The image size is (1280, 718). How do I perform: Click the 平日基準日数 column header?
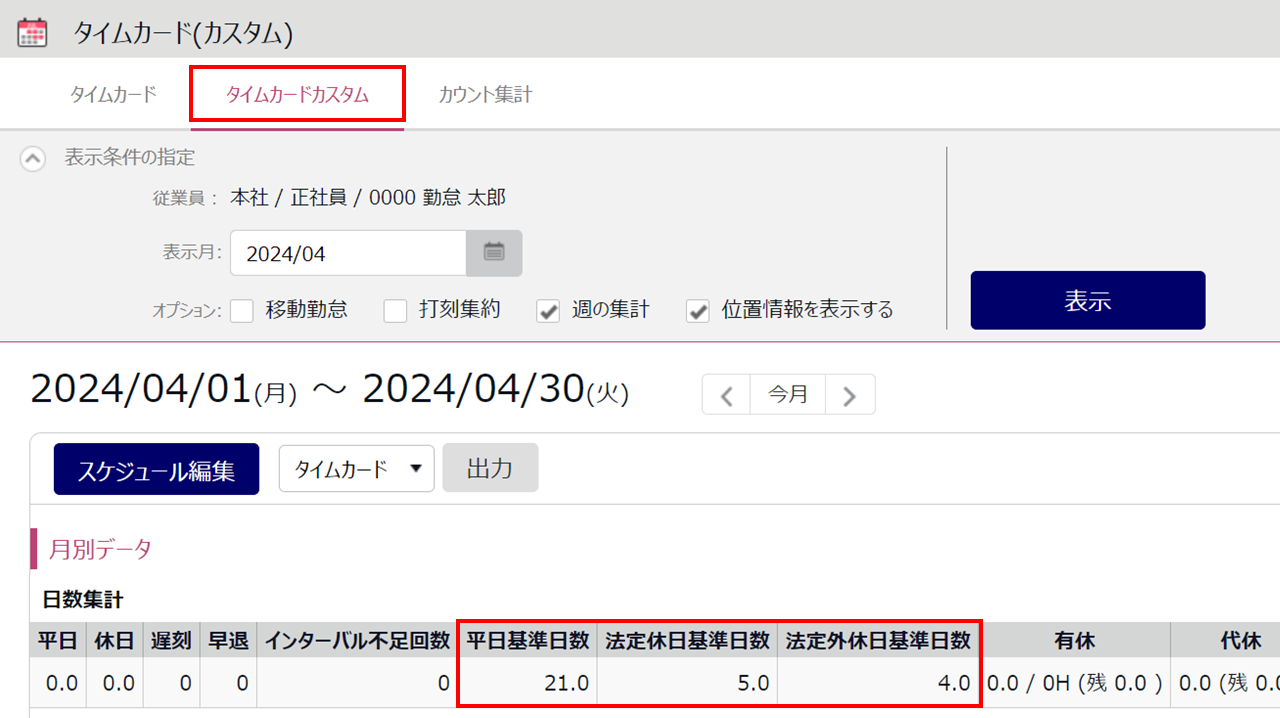pos(528,640)
